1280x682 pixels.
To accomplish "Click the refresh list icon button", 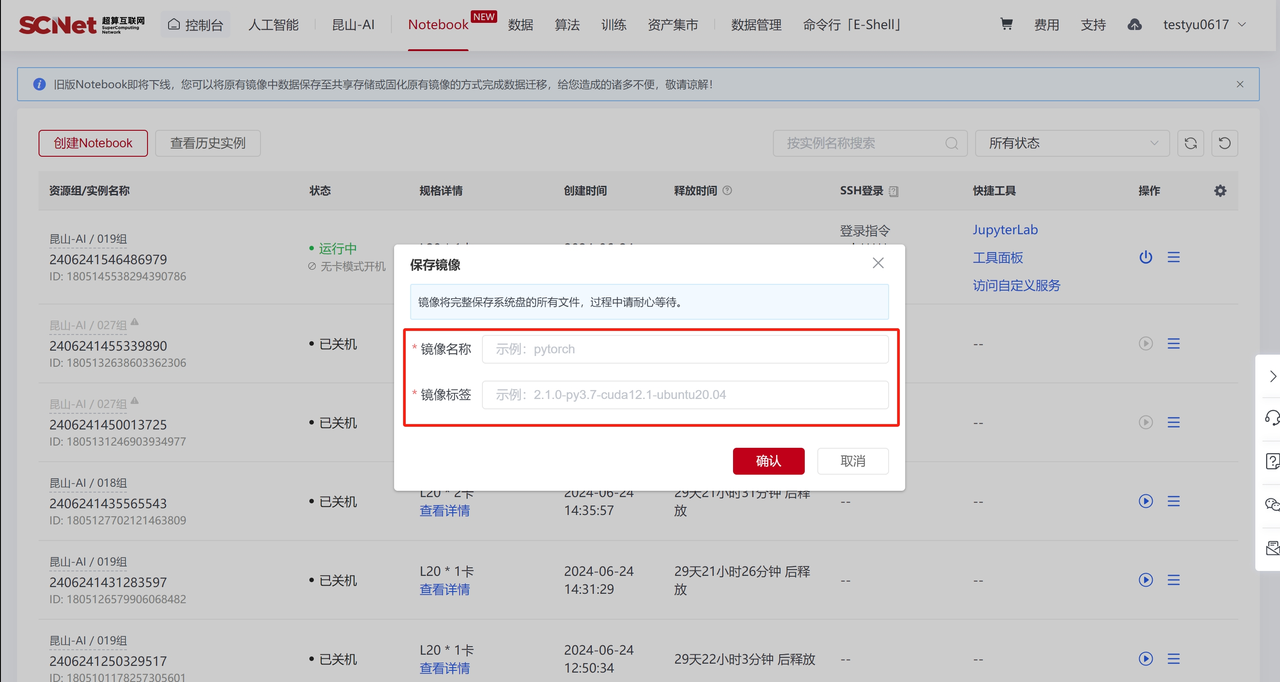I will click(1190, 143).
